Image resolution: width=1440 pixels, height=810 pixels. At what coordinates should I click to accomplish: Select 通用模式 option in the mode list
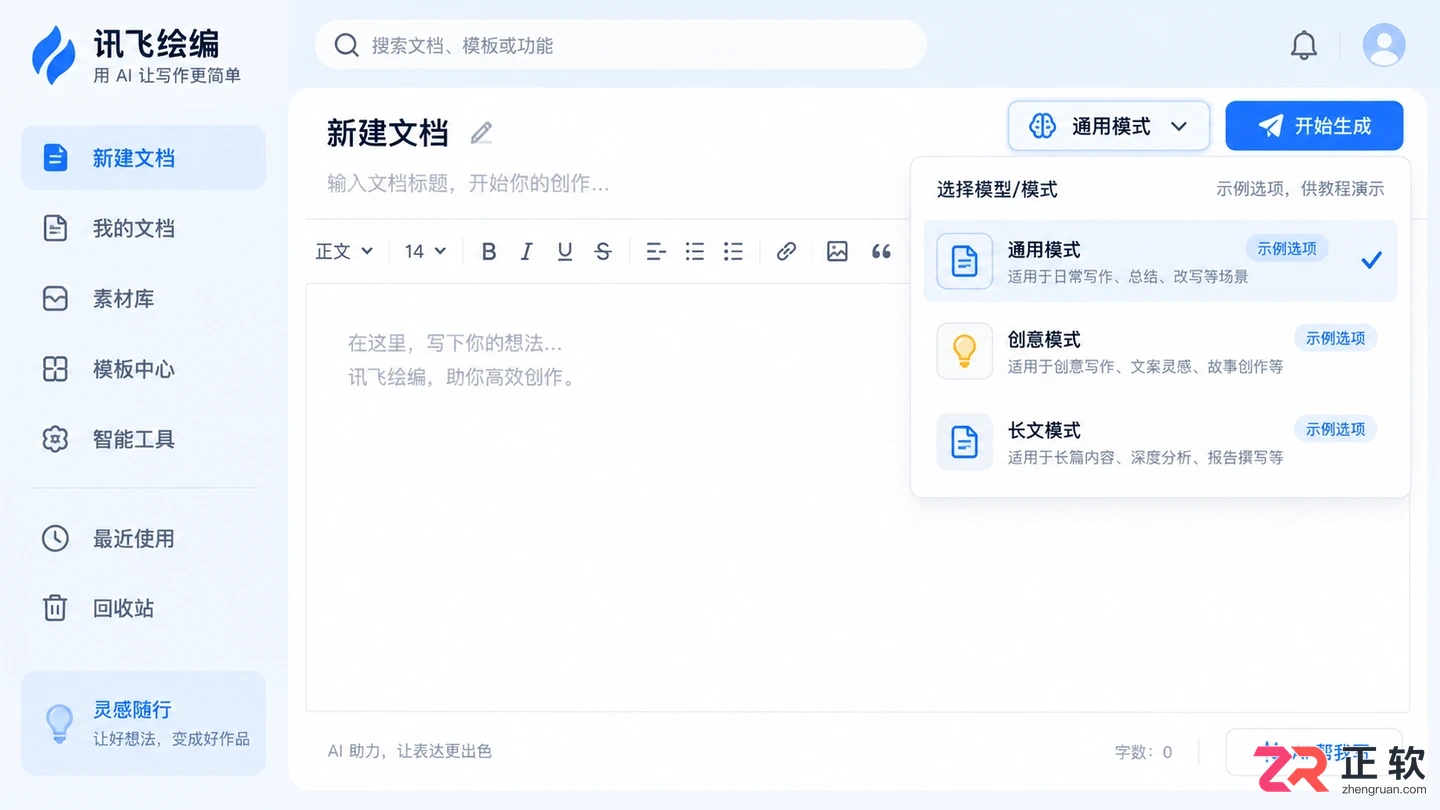(1160, 261)
